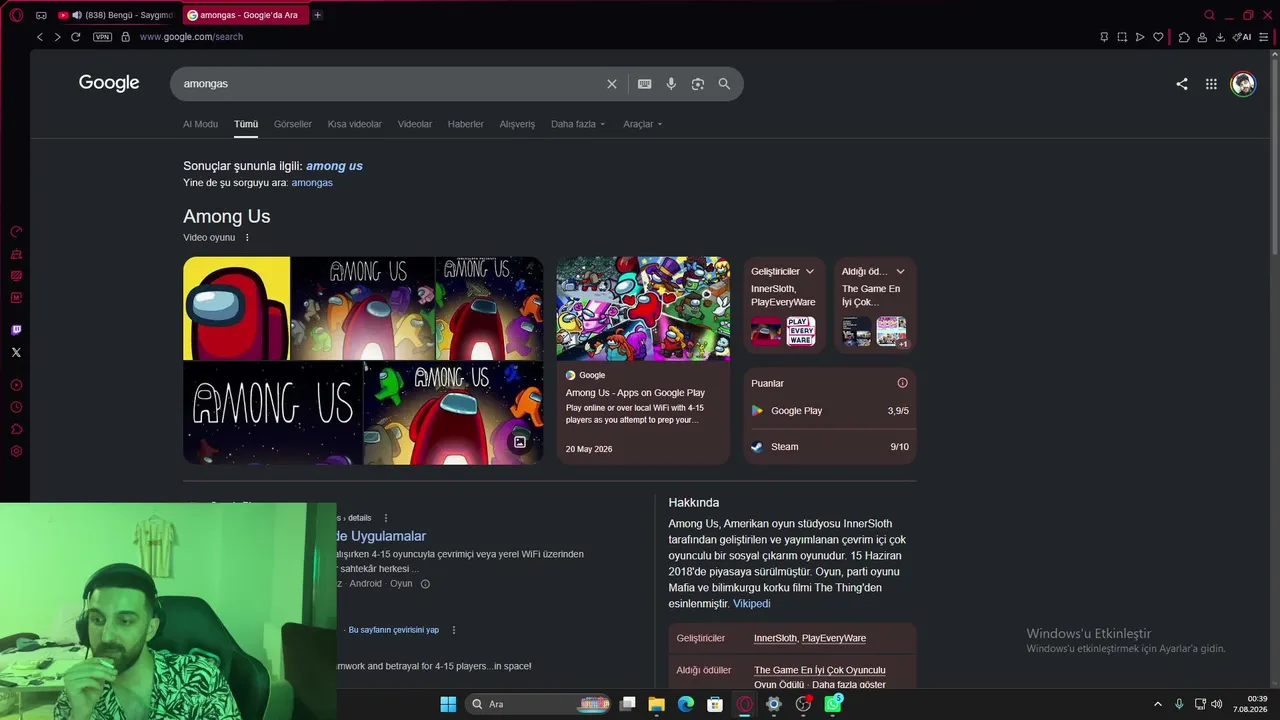Switch to the Görseller tab
Screen dimensions: 1280x720
(293, 124)
